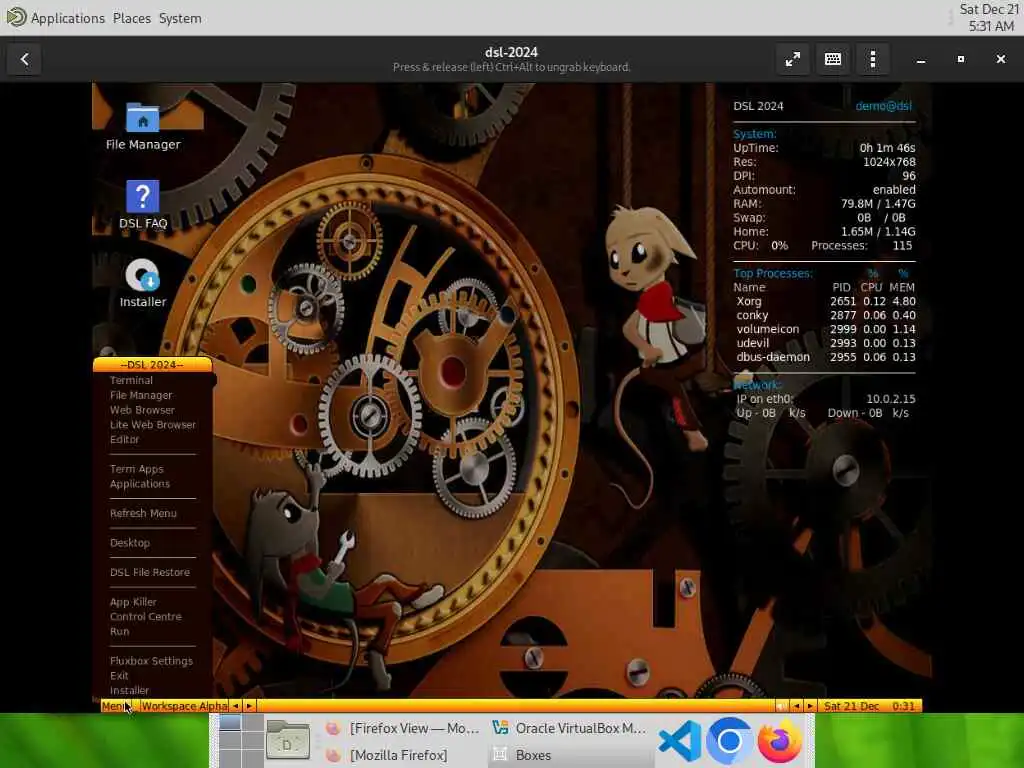Viewport: 1024px width, 768px height.
Task: Click the dbus-daemon process row
Action: pos(825,357)
